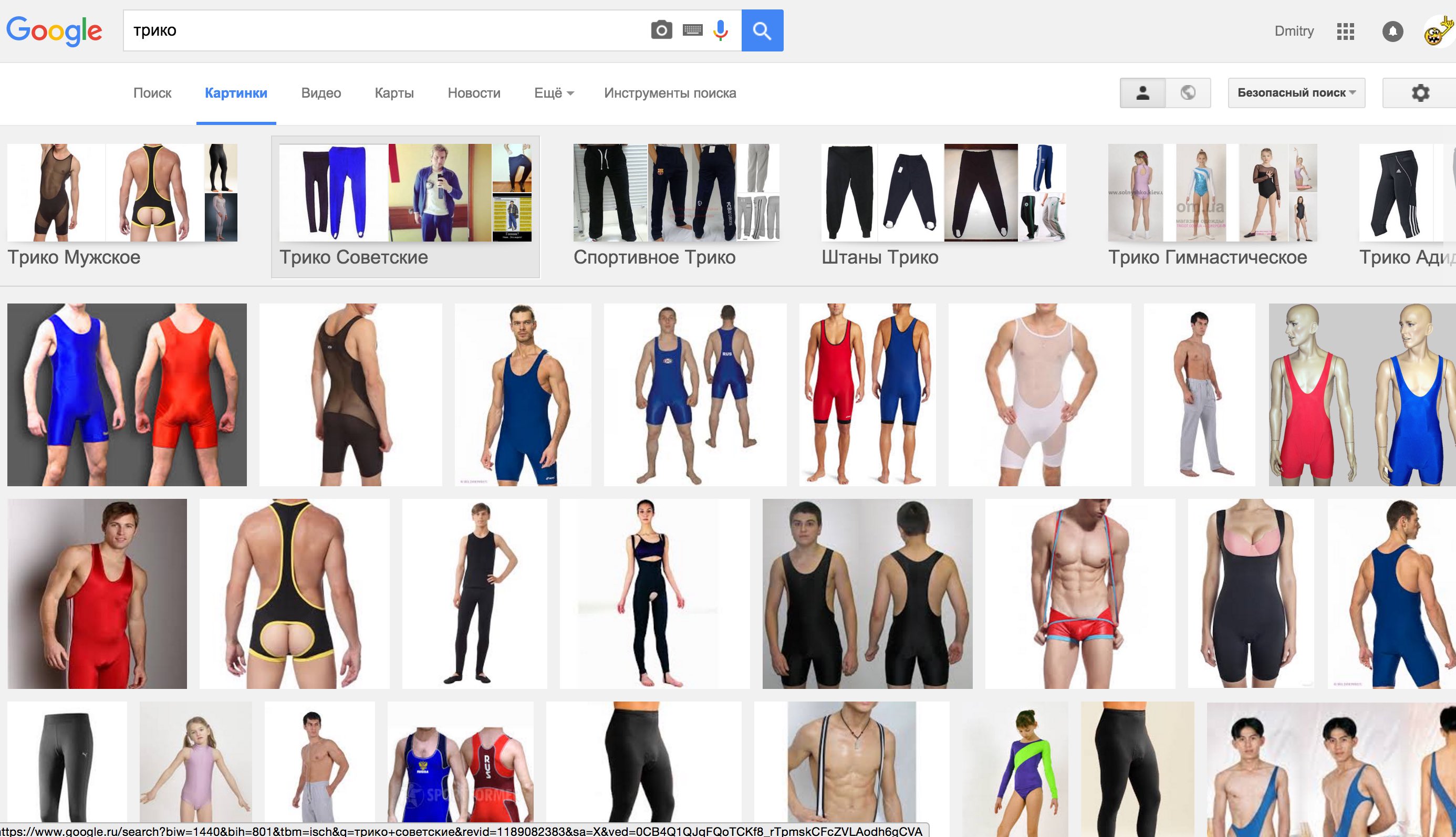Switch to the Видео tab
The height and width of the screenshot is (837, 1456).
[x=321, y=93]
